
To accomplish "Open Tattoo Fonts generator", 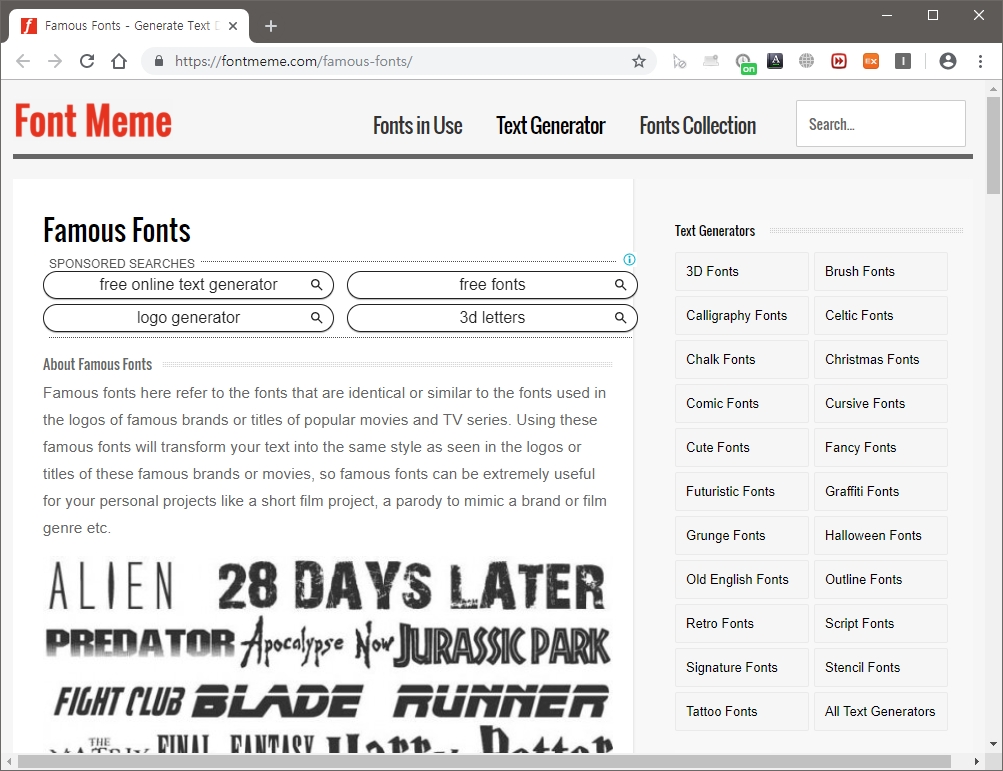I will (741, 711).
